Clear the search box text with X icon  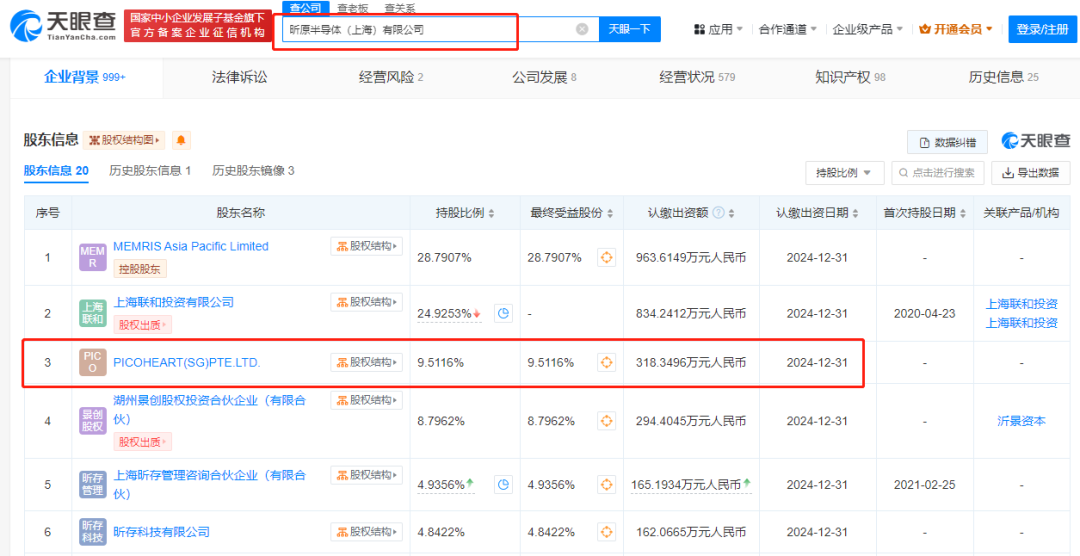point(582,29)
